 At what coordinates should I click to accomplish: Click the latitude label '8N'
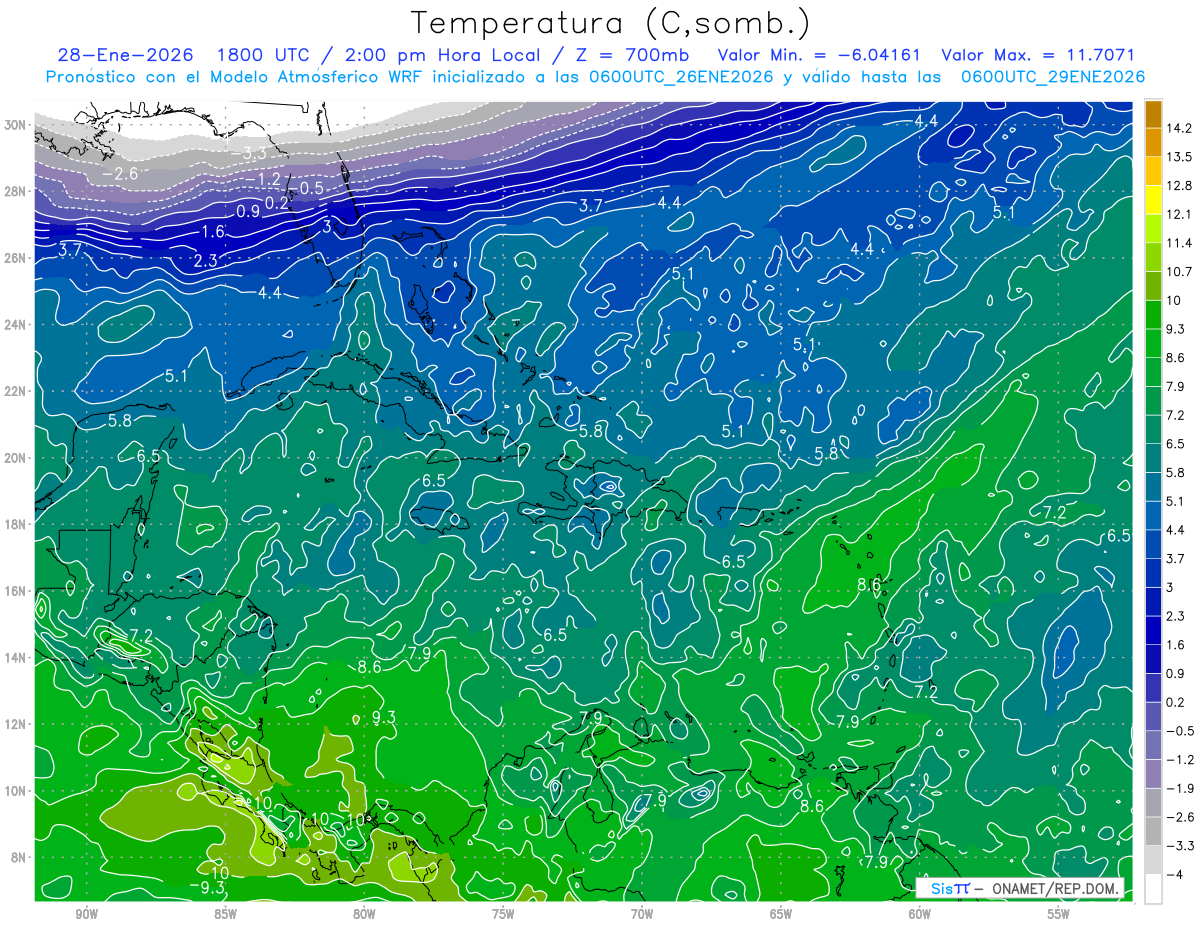20,858
